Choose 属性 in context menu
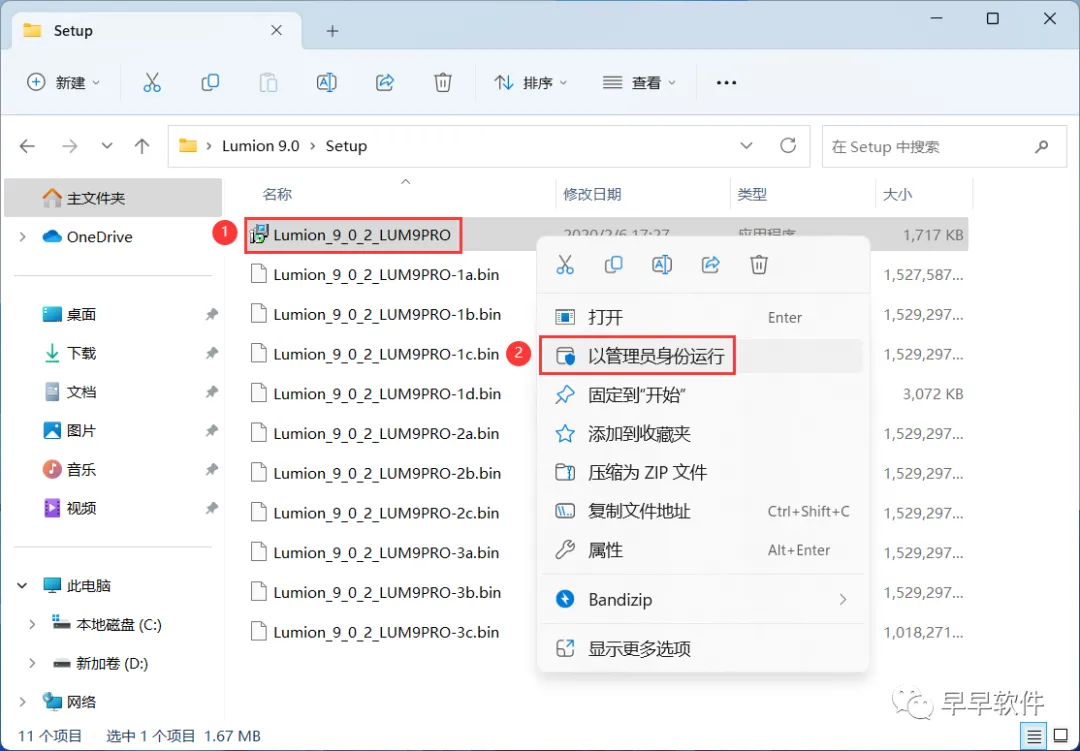Viewport: 1080px width, 751px height. [x=703, y=551]
